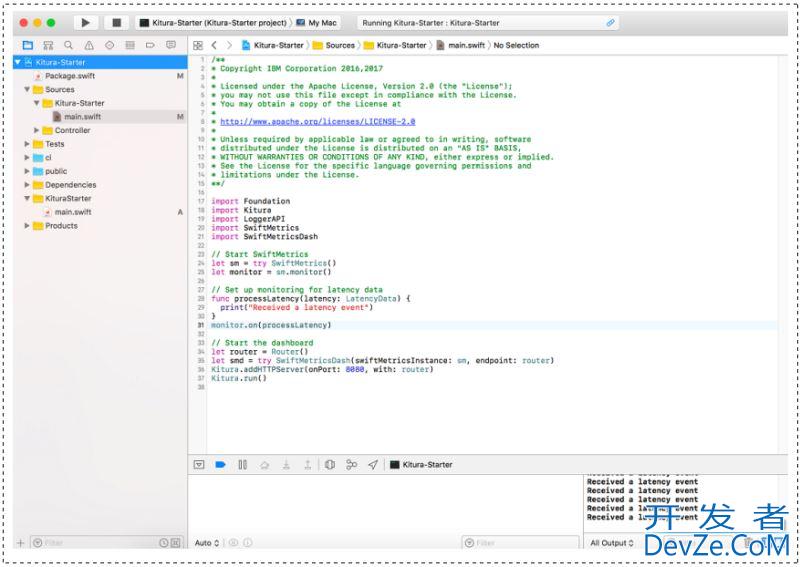Click the Quick Look eye icon
This screenshot has height=567, width=800.
233,543
